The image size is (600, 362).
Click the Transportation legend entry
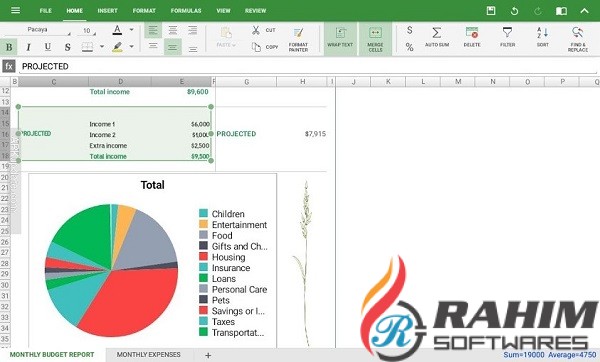[x=232, y=333]
